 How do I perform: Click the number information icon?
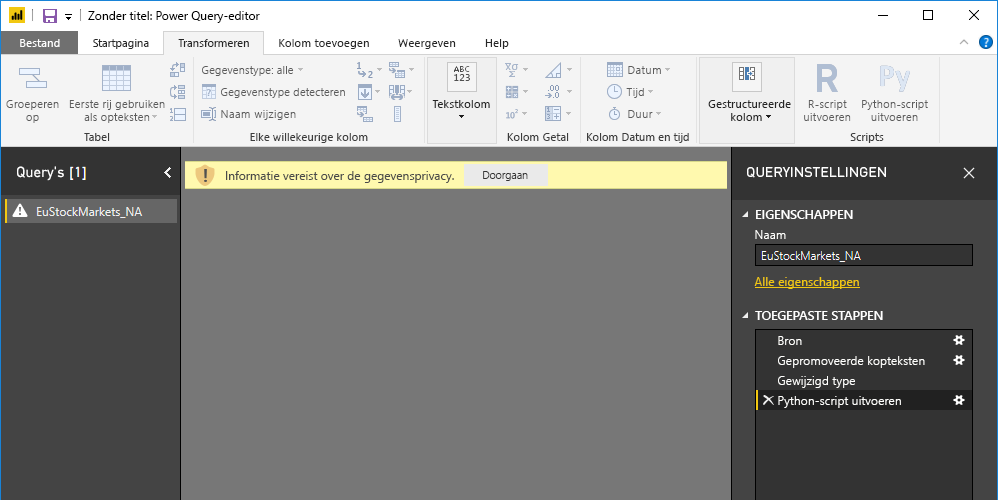[x=553, y=114]
